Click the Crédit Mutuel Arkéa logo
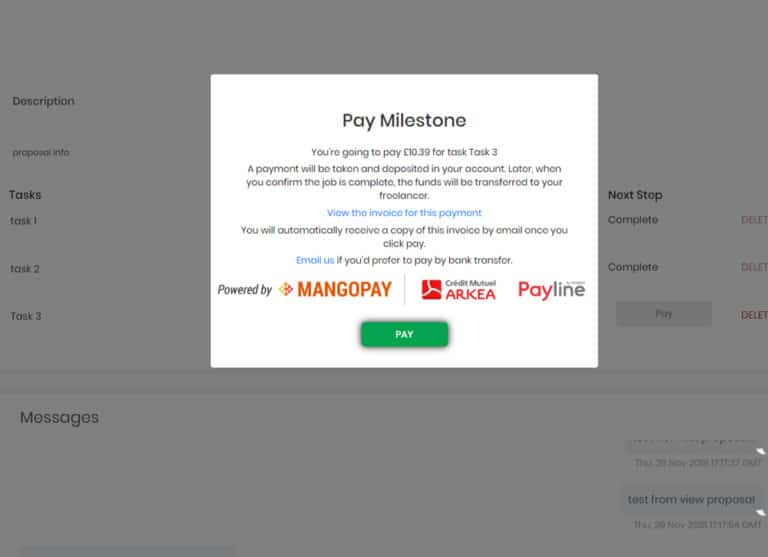Image resolution: width=768 pixels, height=557 pixels. tap(458, 290)
